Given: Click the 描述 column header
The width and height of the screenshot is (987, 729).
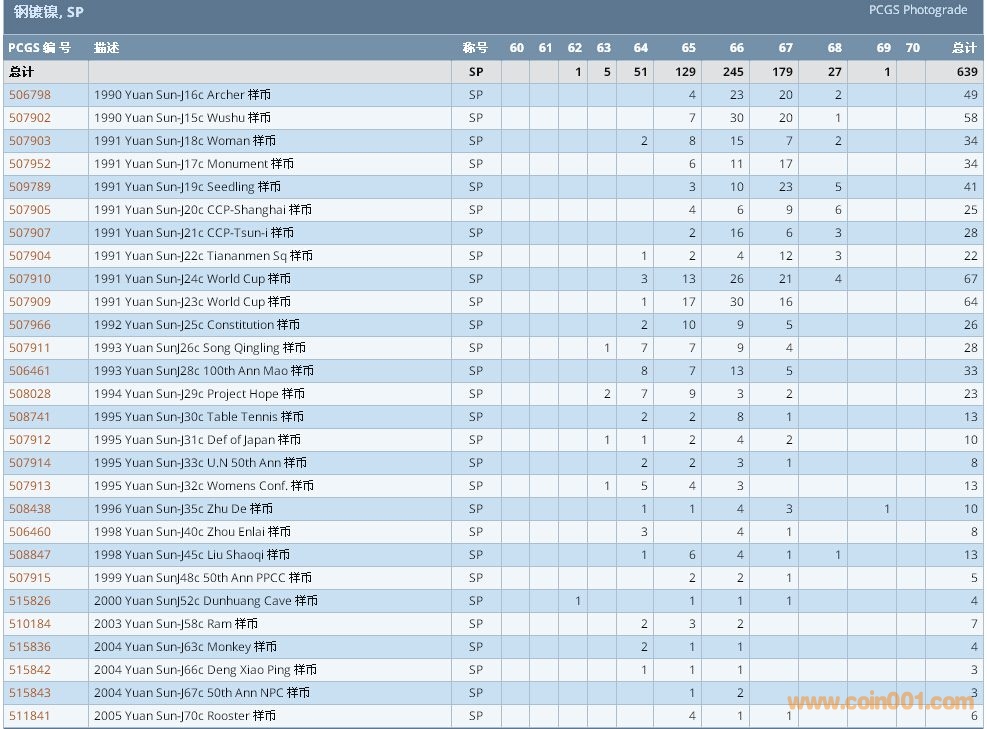Looking at the screenshot, I should point(106,48).
